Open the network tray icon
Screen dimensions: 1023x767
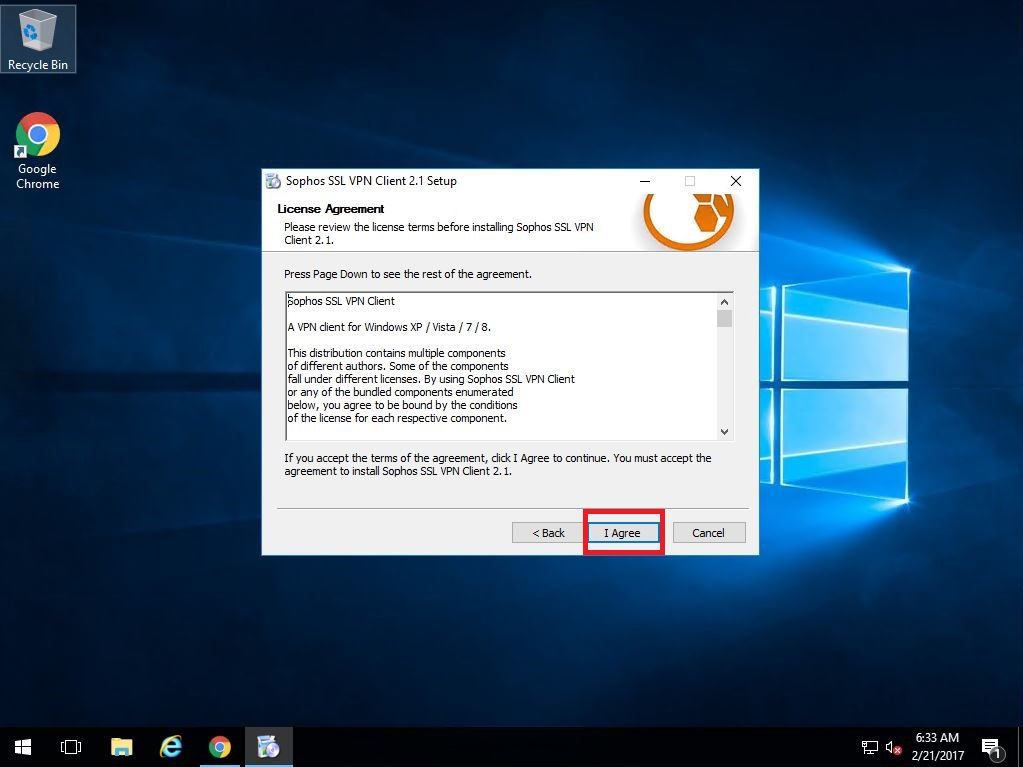[869, 747]
